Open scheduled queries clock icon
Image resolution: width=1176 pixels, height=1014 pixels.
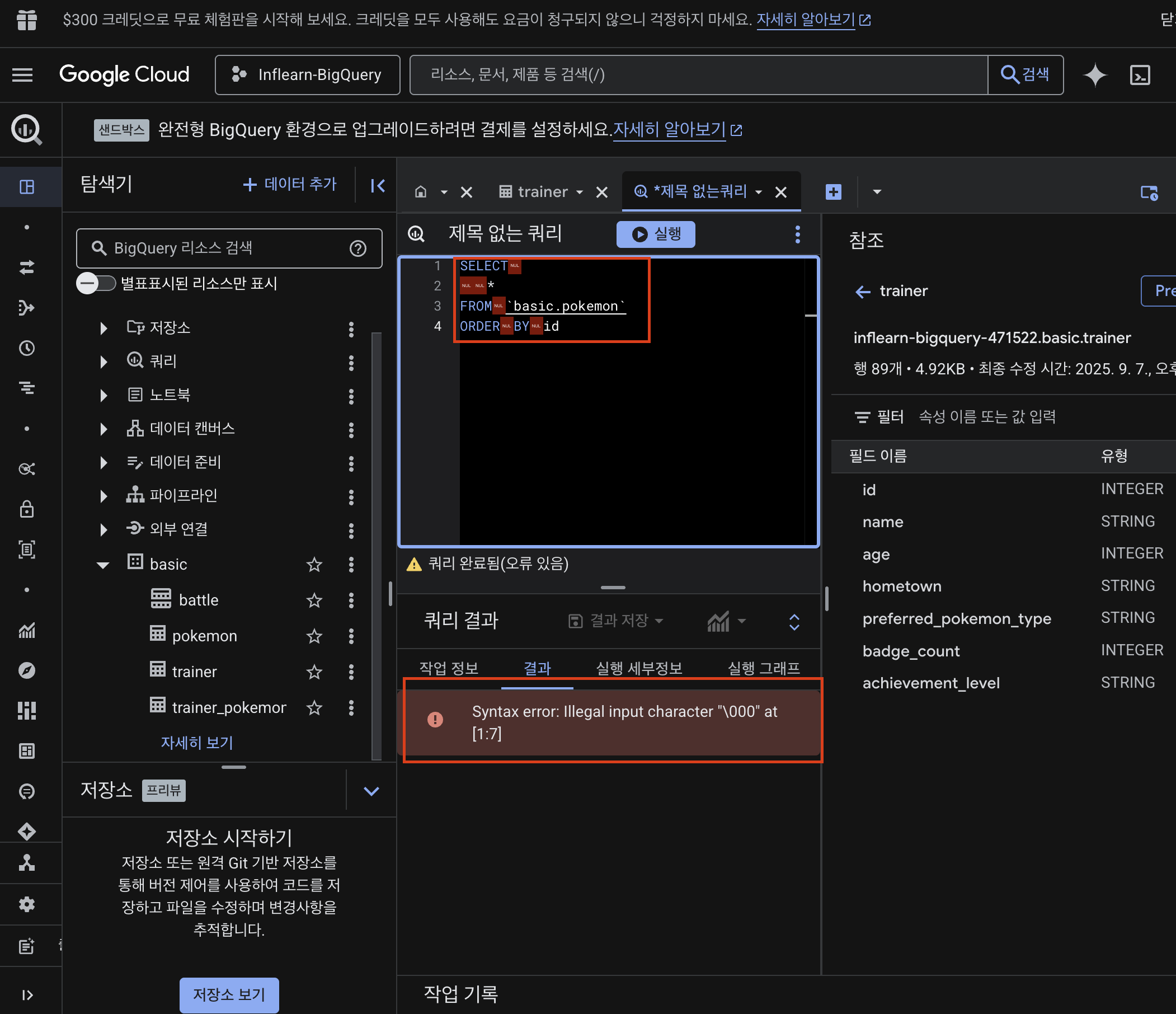click(27, 348)
